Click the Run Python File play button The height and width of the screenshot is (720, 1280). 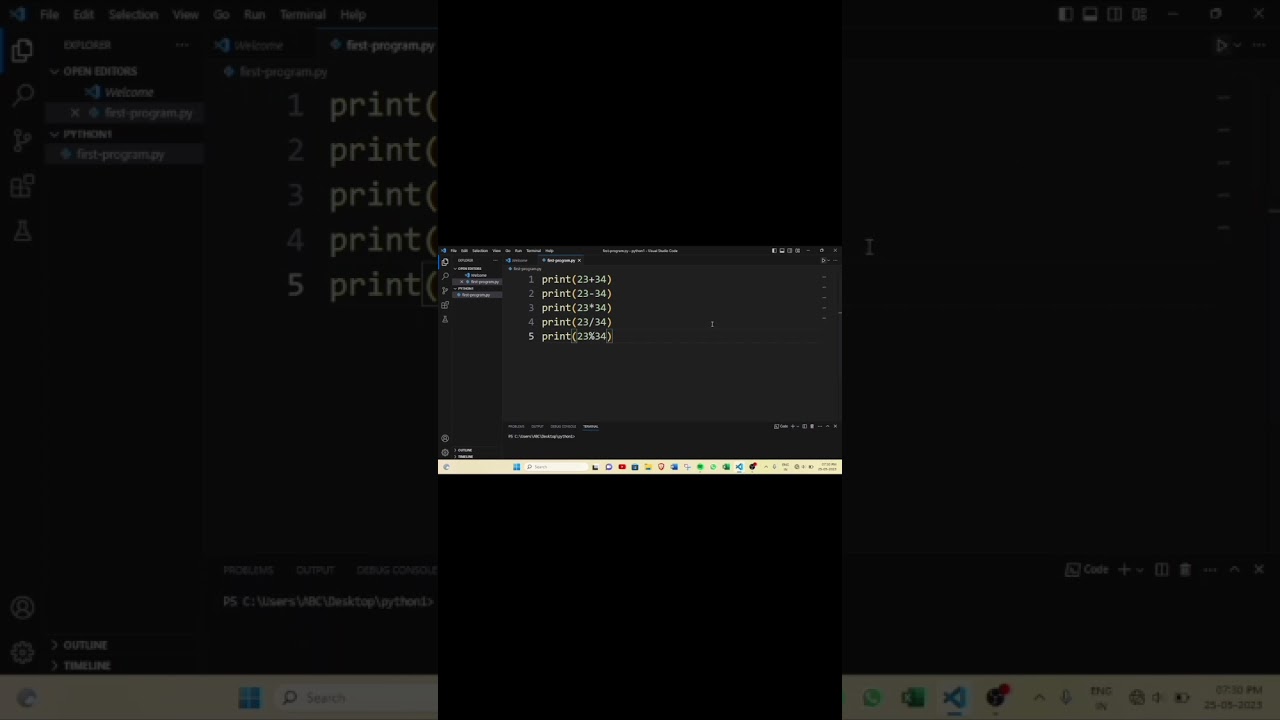pyautogui.click(x=823, y=260)
